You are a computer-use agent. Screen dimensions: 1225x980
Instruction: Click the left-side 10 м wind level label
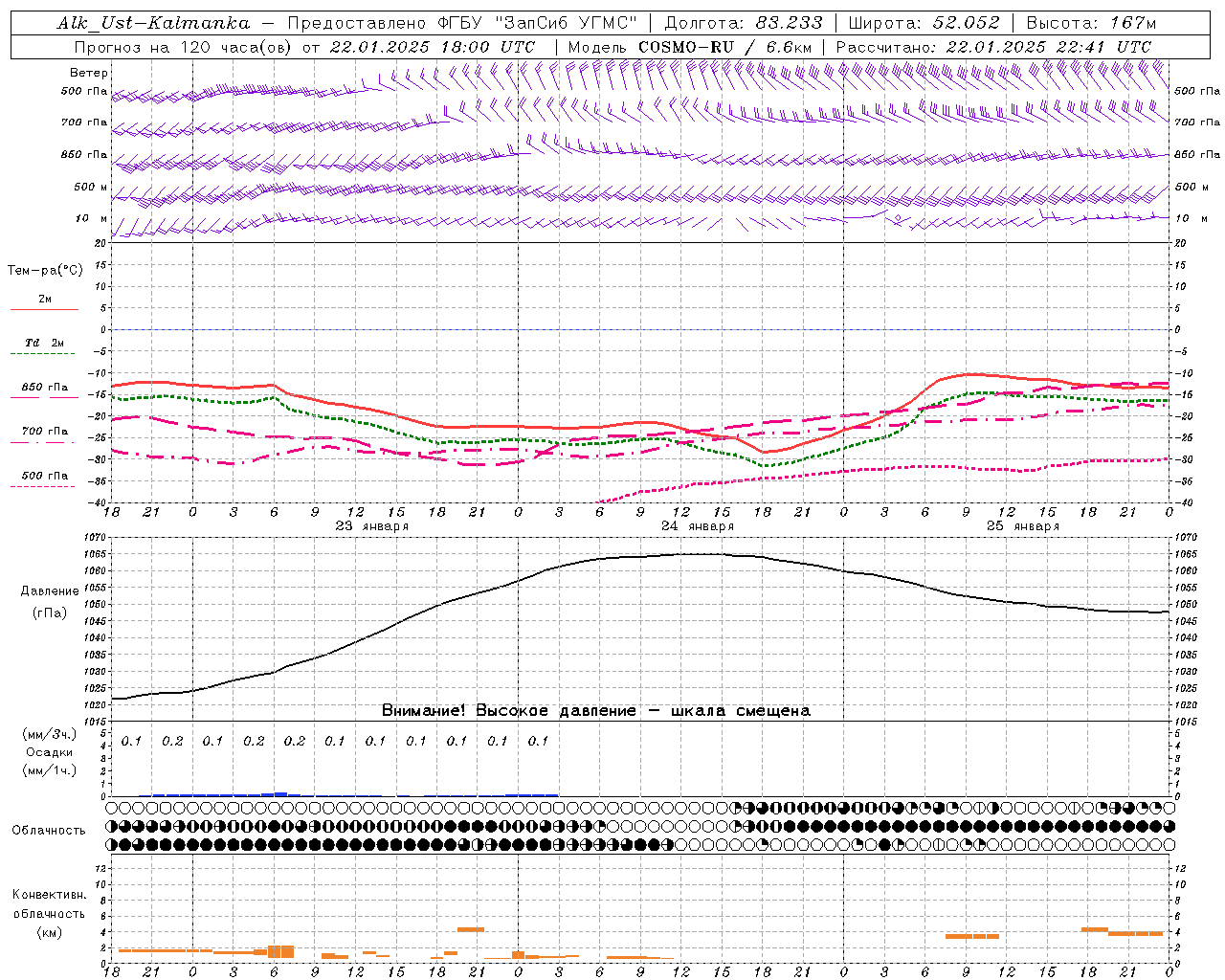click(x=91, y=218)
